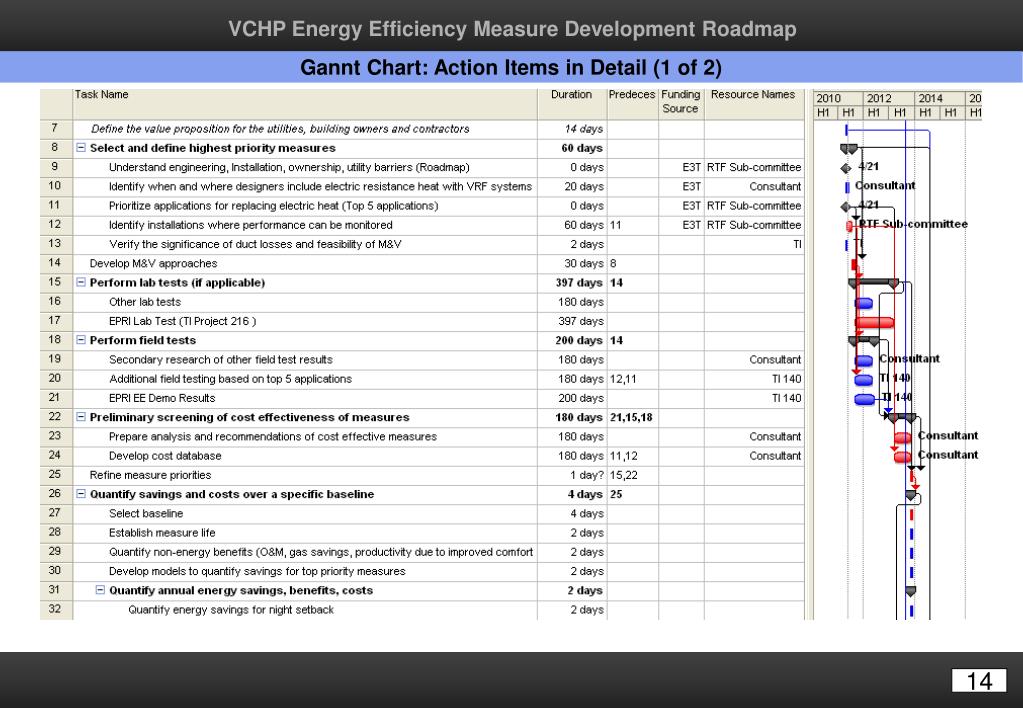Click task 'Secondary research of other field test results'
Screen dimensions: 1023x708
[221, 360]
